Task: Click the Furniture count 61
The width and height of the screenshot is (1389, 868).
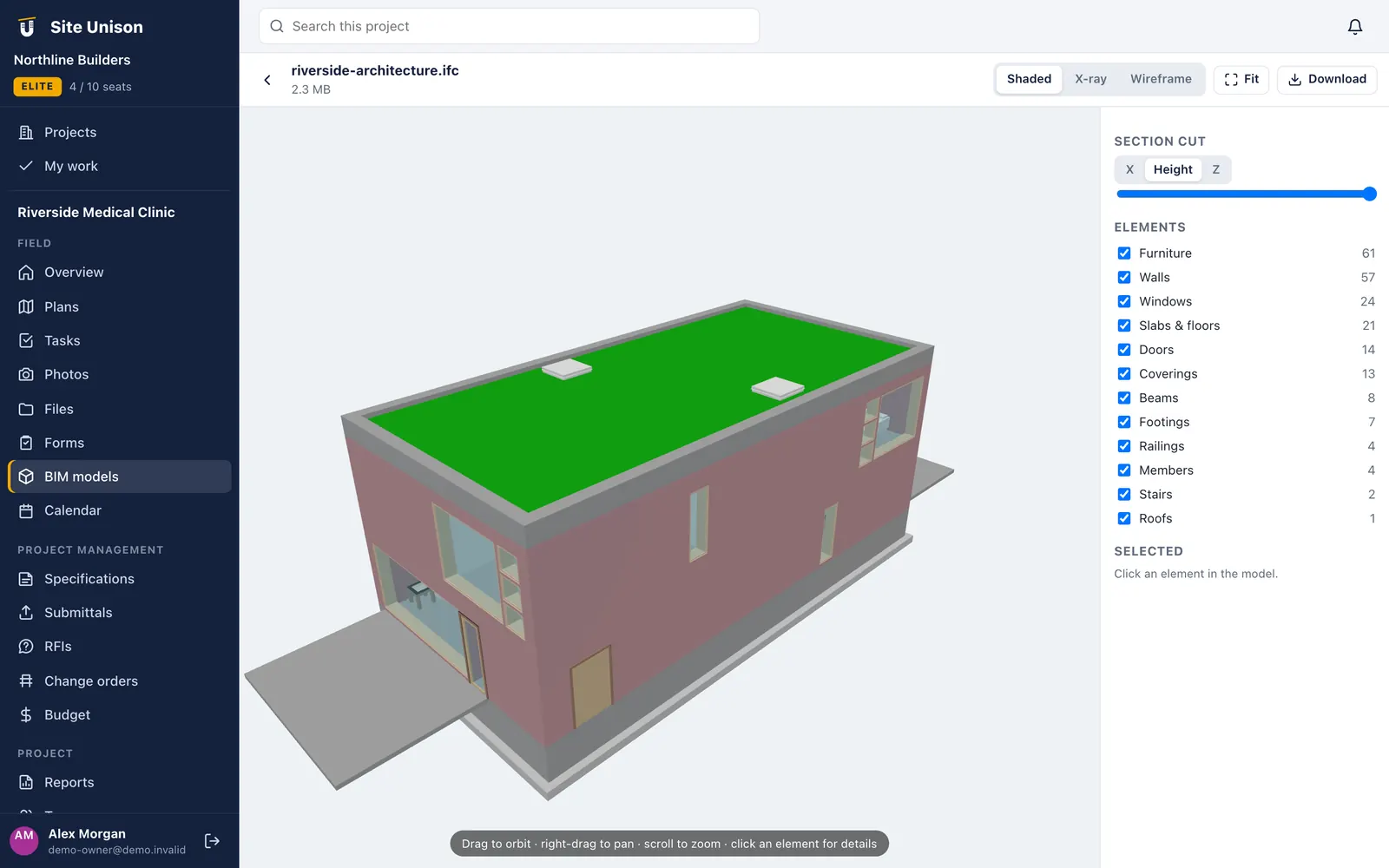Action: pos(1368,253)
